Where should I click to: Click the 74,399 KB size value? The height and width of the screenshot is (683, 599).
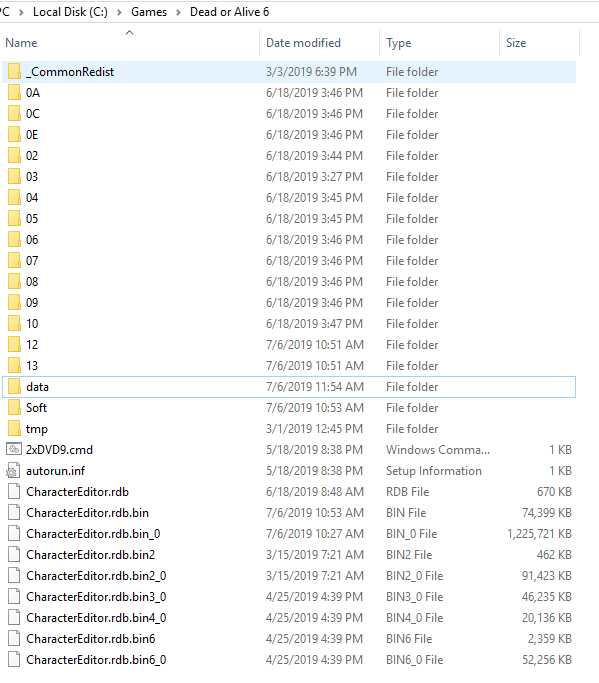[x=547, y=512]
